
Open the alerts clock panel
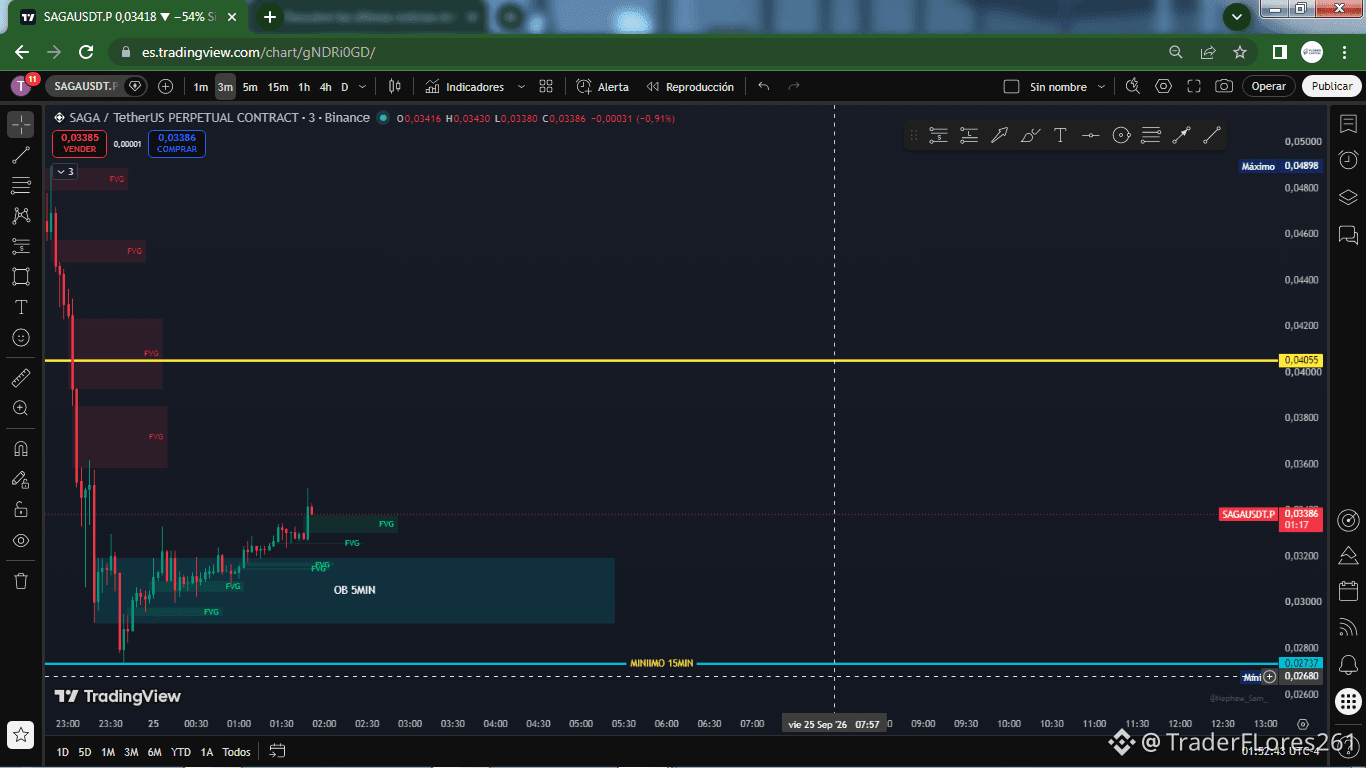[x=1348, y=160]
